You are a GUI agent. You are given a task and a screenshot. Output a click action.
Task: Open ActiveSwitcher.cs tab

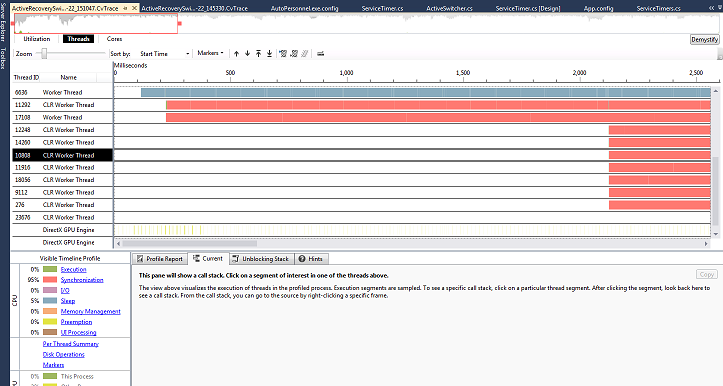coord(449,8)
